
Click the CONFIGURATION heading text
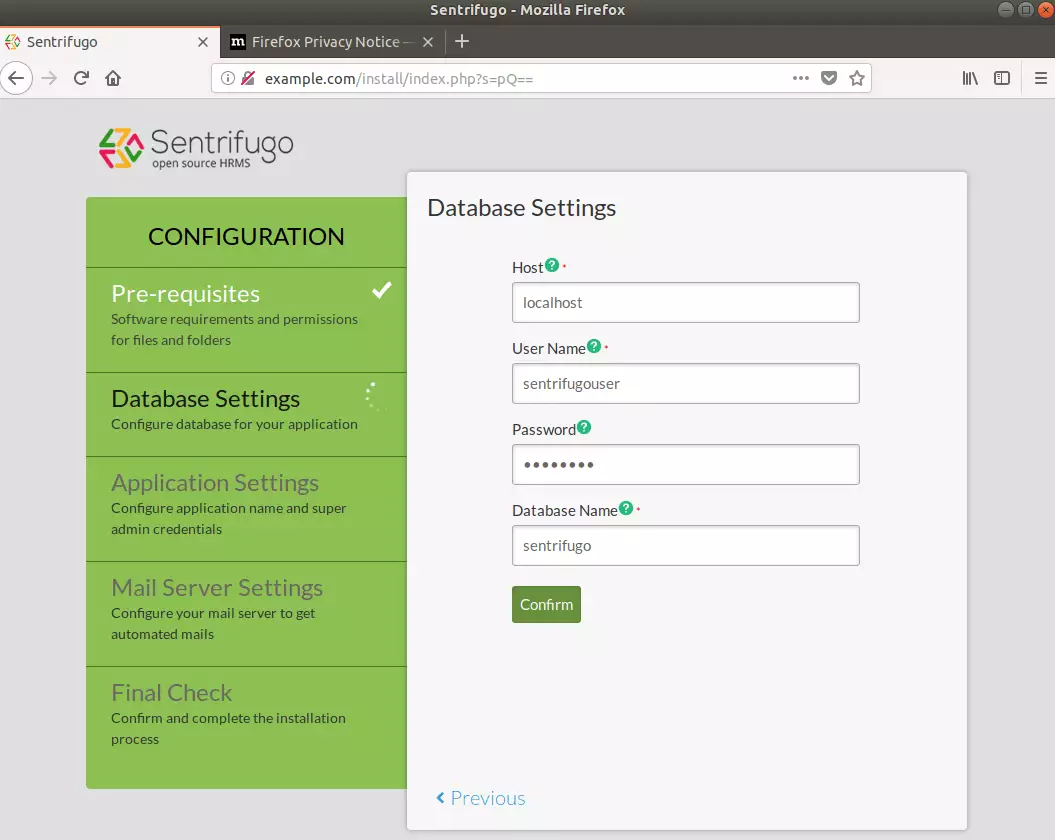pyautogui.click(x=246, y=237)
